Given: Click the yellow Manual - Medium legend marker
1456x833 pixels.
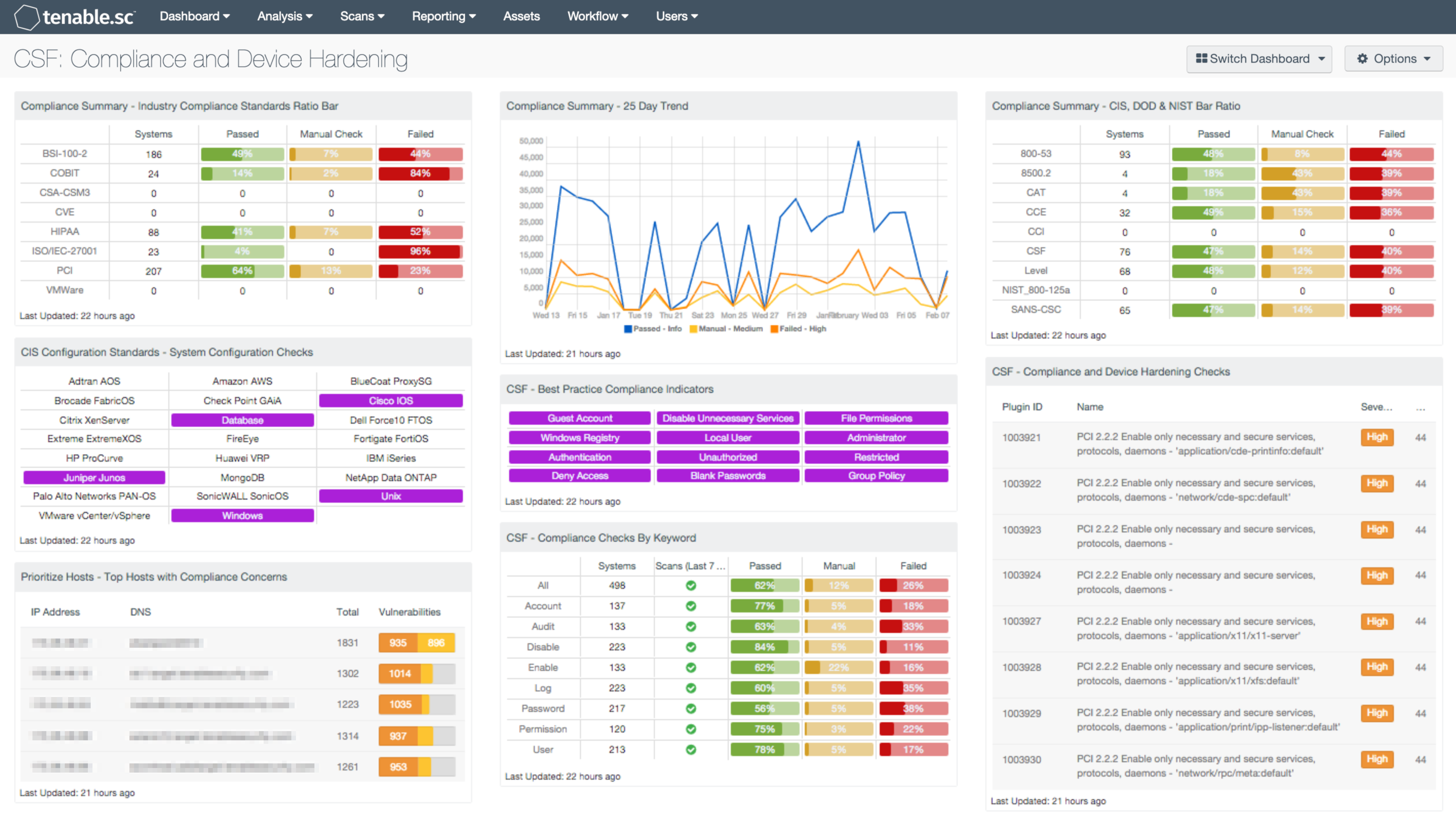Looking at the screenshot, I should [693, 329].
